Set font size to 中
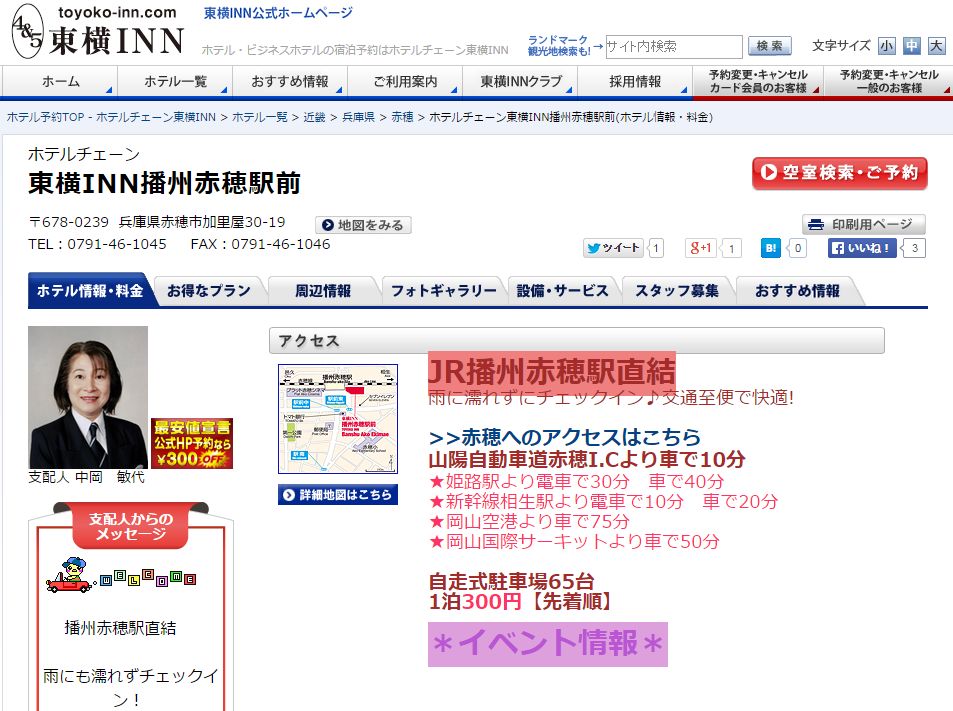 (x=912, y=46)
